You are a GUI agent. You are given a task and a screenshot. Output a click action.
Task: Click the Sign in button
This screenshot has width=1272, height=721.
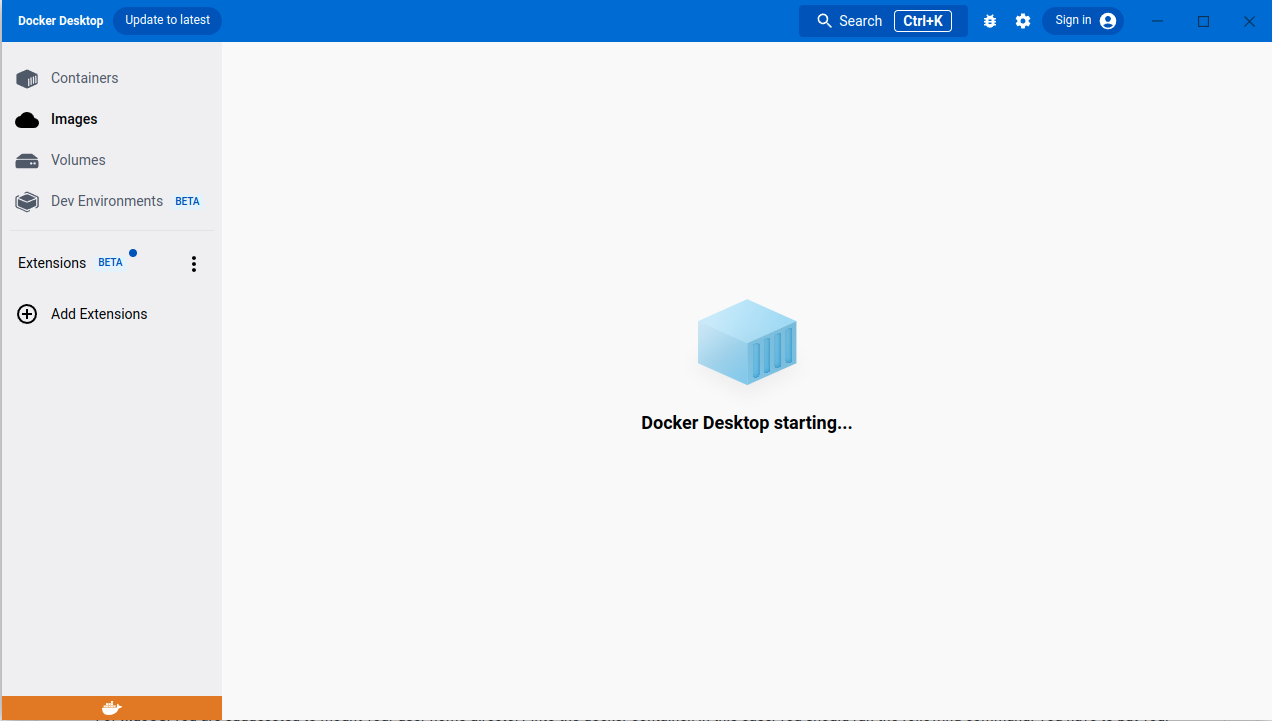point(1083,21)
